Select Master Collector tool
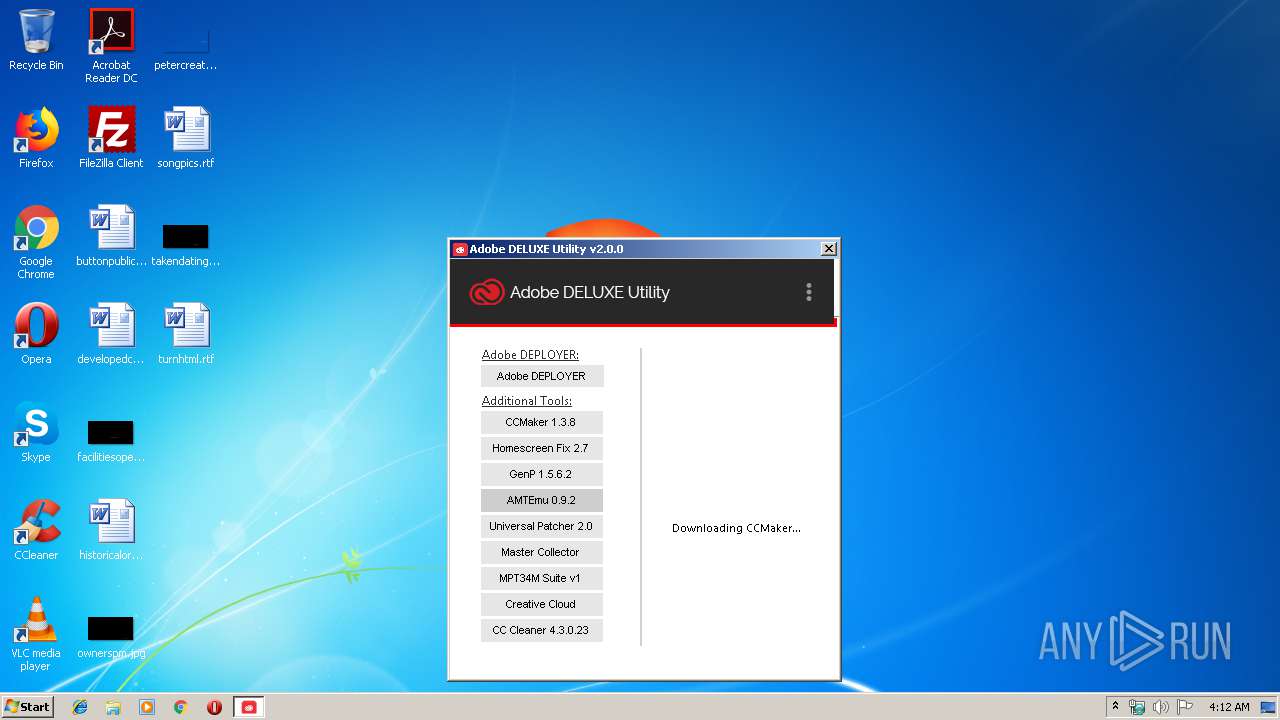Screen dimensions: 1280x720 (542, 552)
